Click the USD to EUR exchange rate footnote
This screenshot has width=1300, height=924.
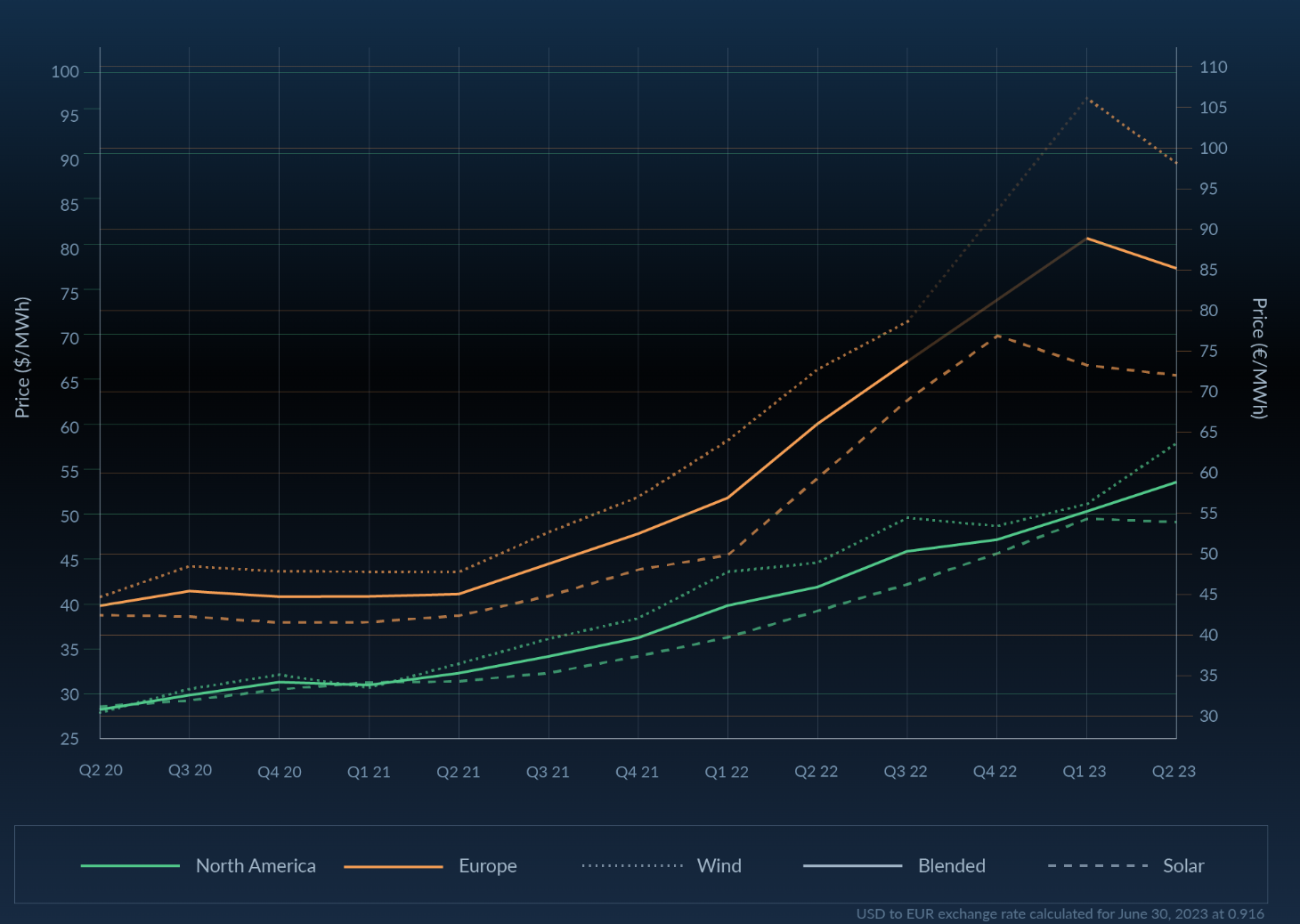[x=1060, y=913]
